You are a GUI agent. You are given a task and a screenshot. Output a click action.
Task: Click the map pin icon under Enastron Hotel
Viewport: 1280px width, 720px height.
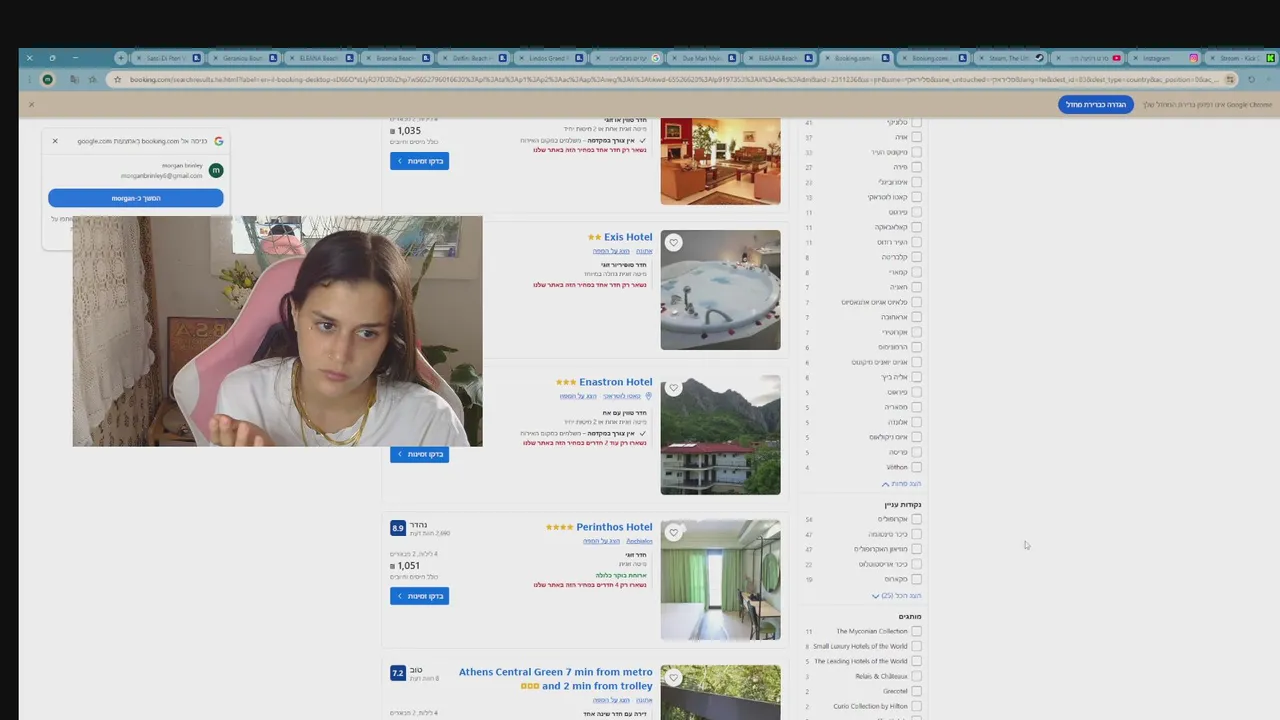coord(648,396)
